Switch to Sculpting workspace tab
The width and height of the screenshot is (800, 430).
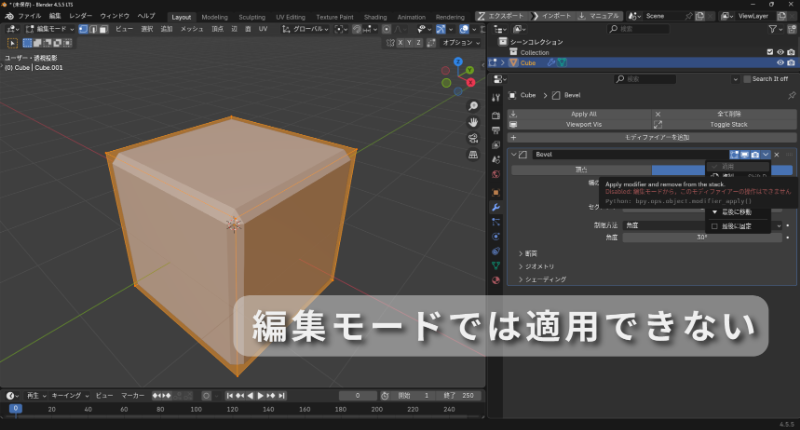(x=252, y=17)
